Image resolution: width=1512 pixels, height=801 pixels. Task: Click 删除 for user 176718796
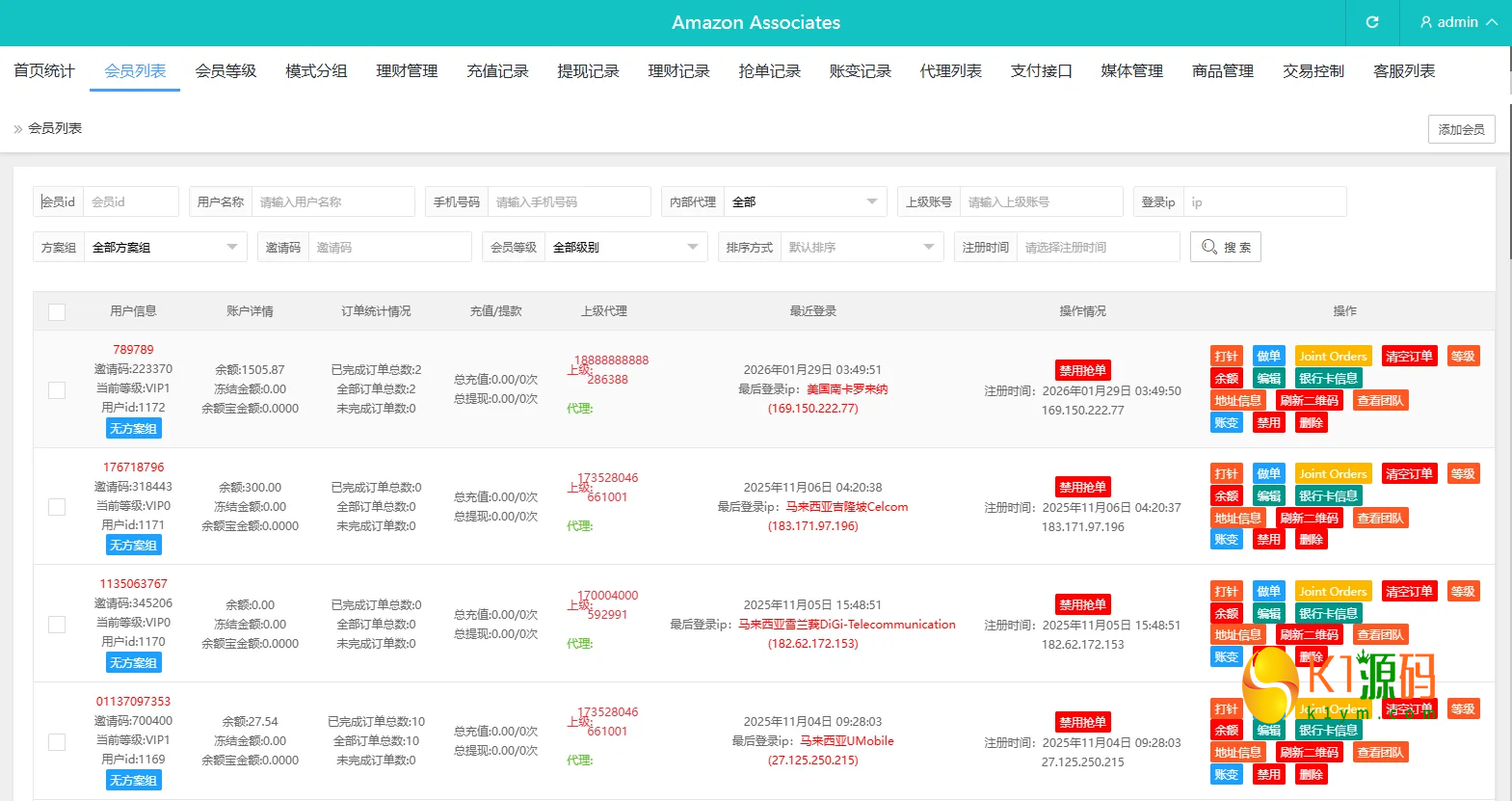point(1311,540)
